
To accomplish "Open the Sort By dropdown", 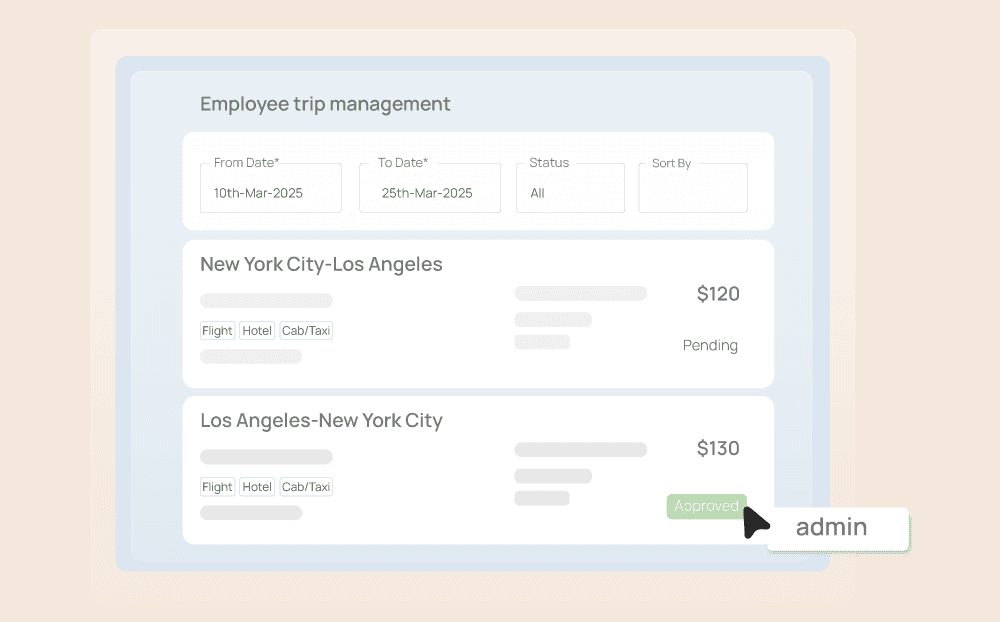I will 692,188.
